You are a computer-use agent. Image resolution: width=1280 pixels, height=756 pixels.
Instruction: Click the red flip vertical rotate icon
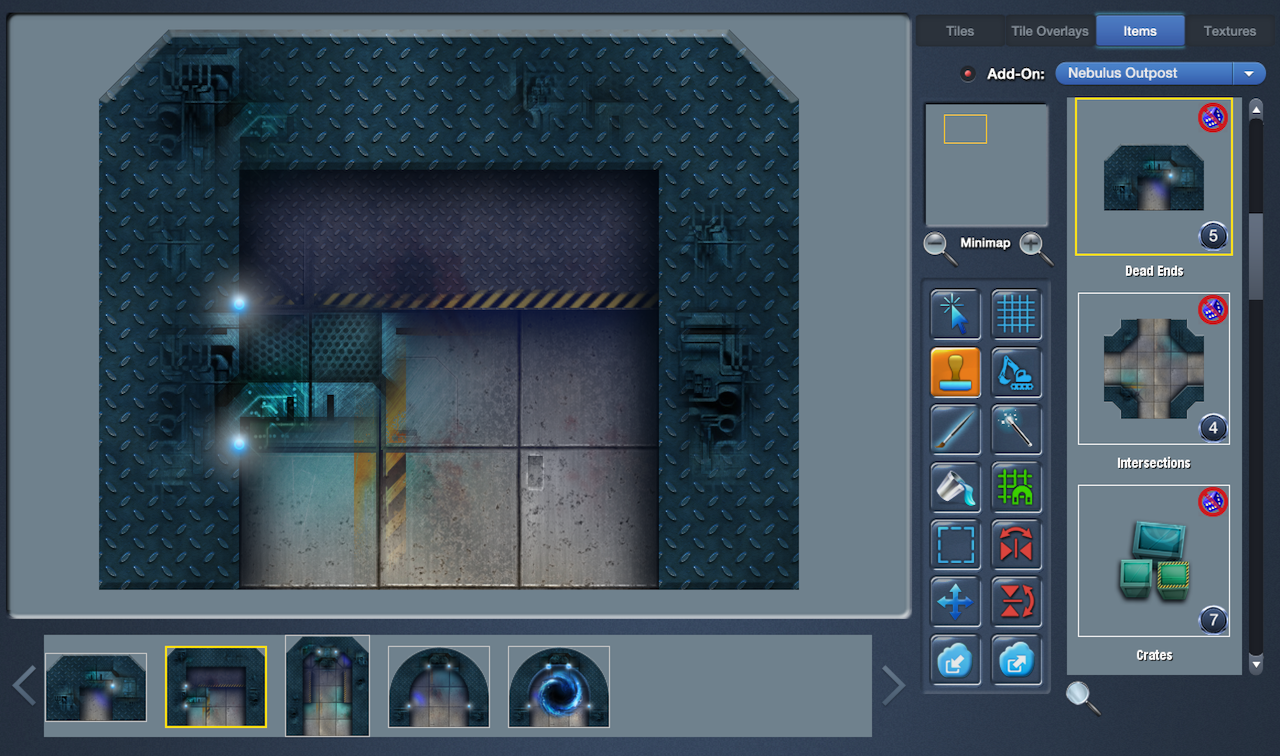pyautogui.click(x=1016, y=603)
